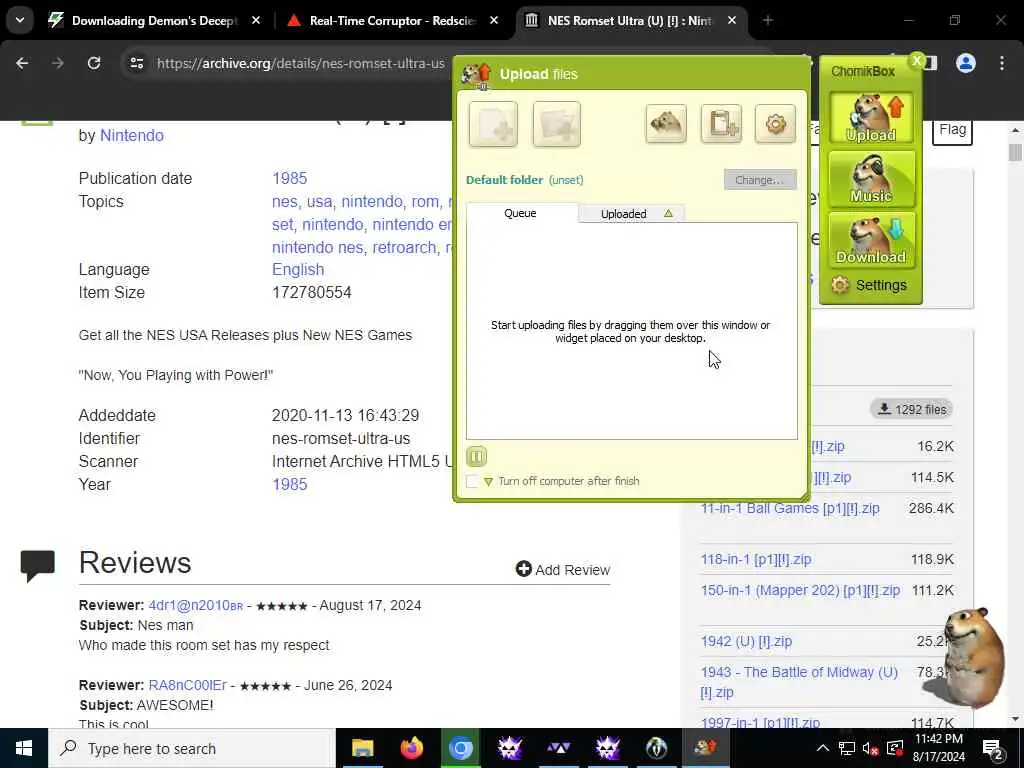Click the nes topic link
The height and width of the screenshot is (768, 1024).
point(285,202)
